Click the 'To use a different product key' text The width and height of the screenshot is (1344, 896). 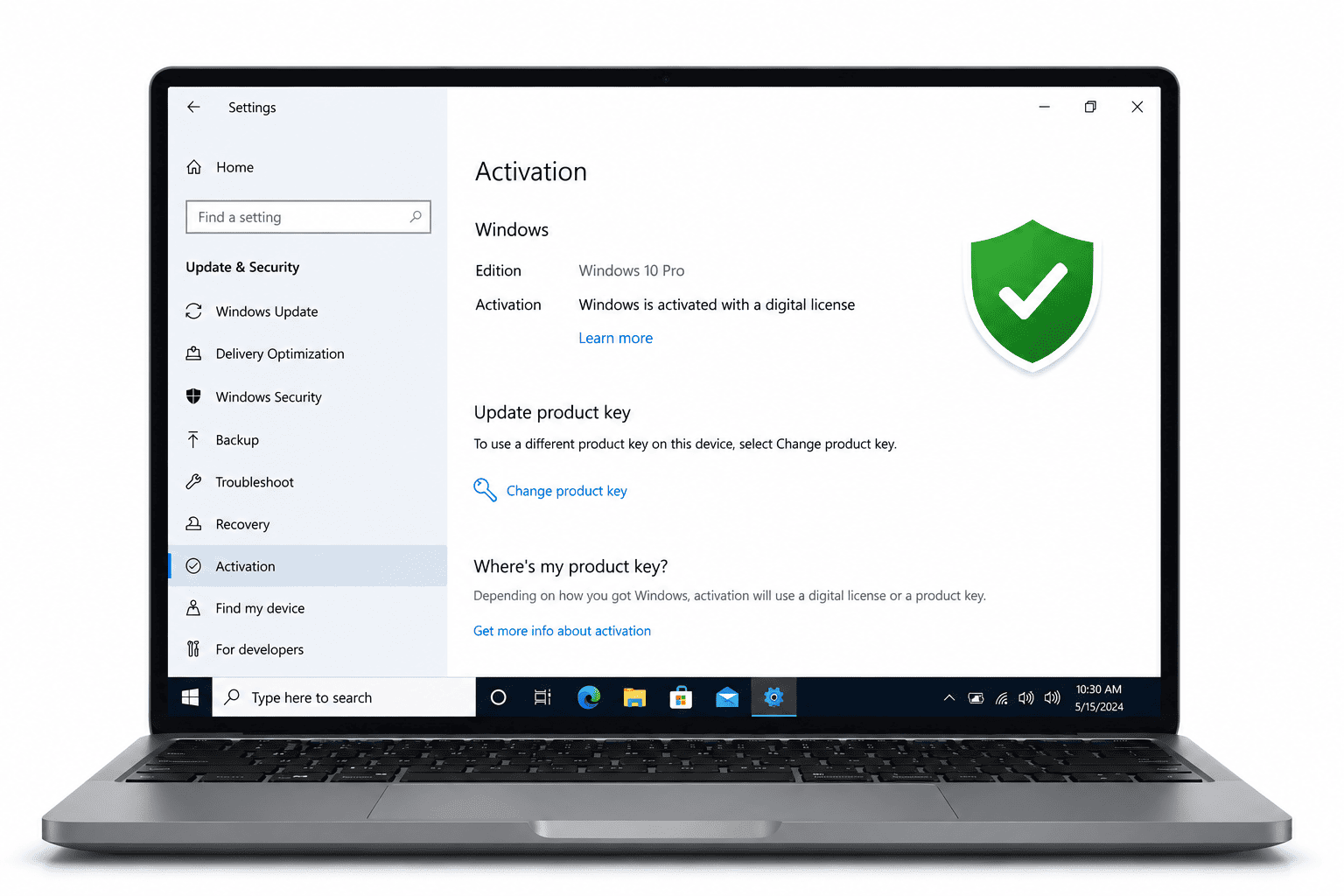coord(685,444)
